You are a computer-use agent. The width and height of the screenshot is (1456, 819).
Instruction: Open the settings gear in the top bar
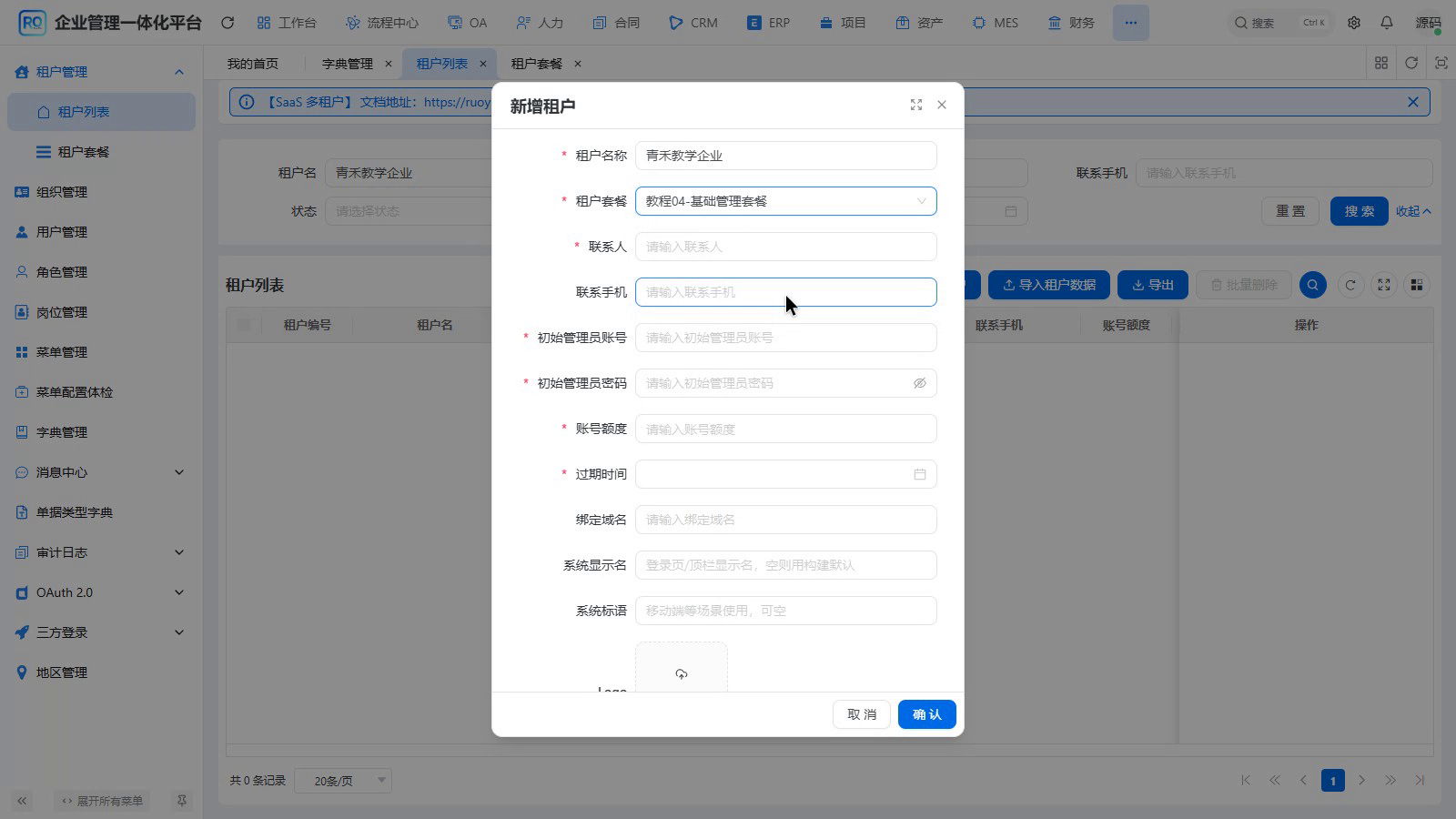(1354, 23)
